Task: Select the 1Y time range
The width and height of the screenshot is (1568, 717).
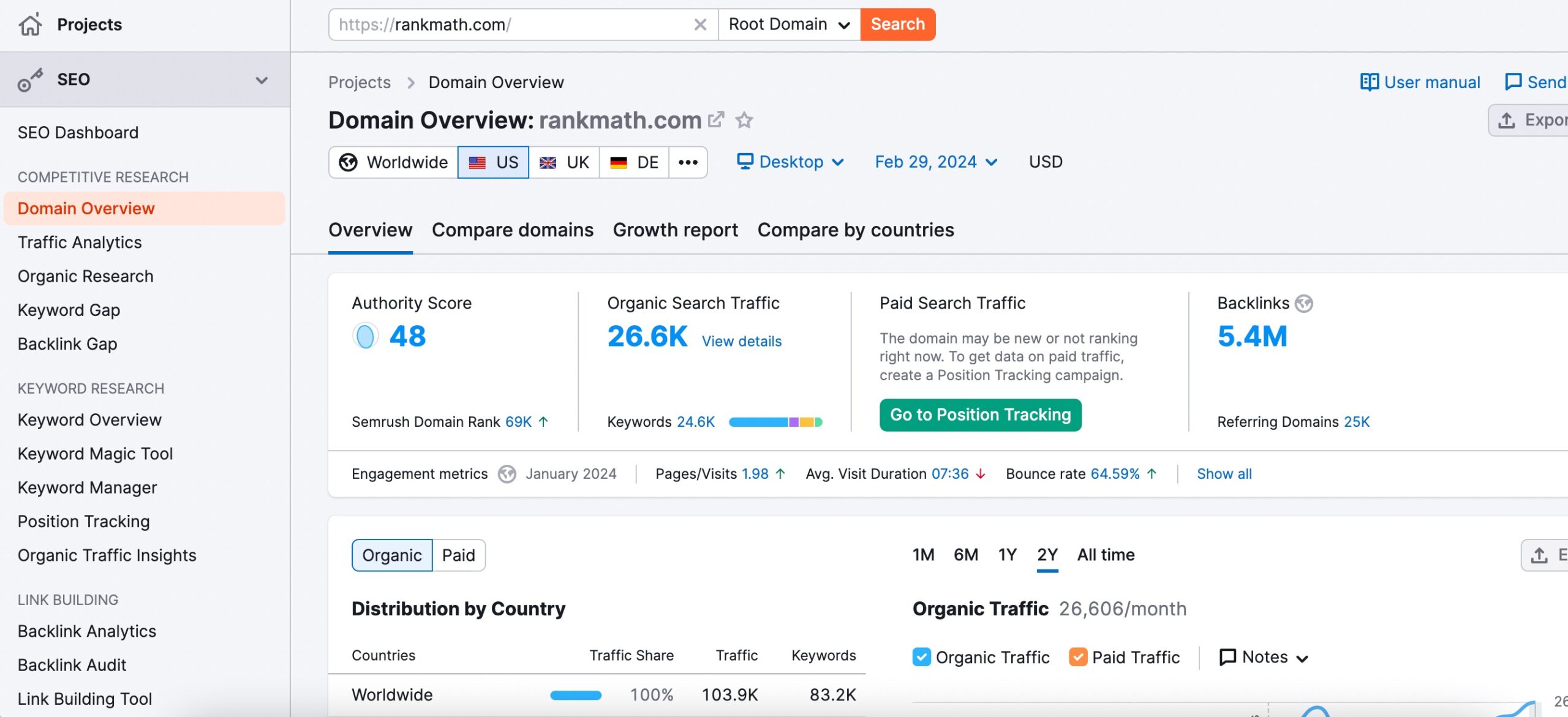Action: click(x=1008, y=555)
